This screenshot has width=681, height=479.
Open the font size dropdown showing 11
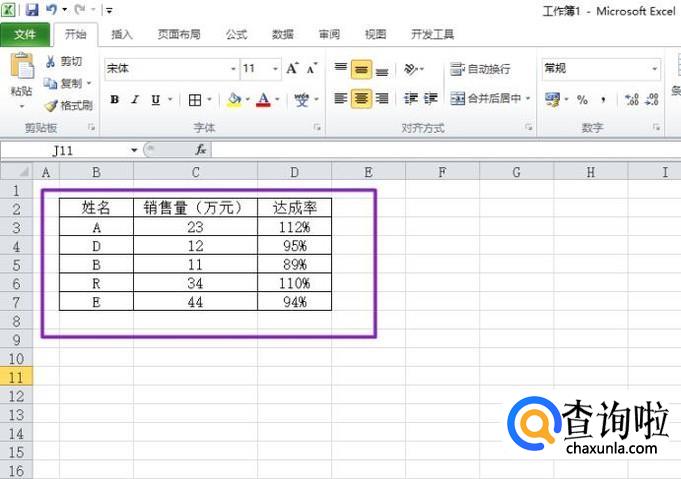pyautogui.click(x=275, y=69)
